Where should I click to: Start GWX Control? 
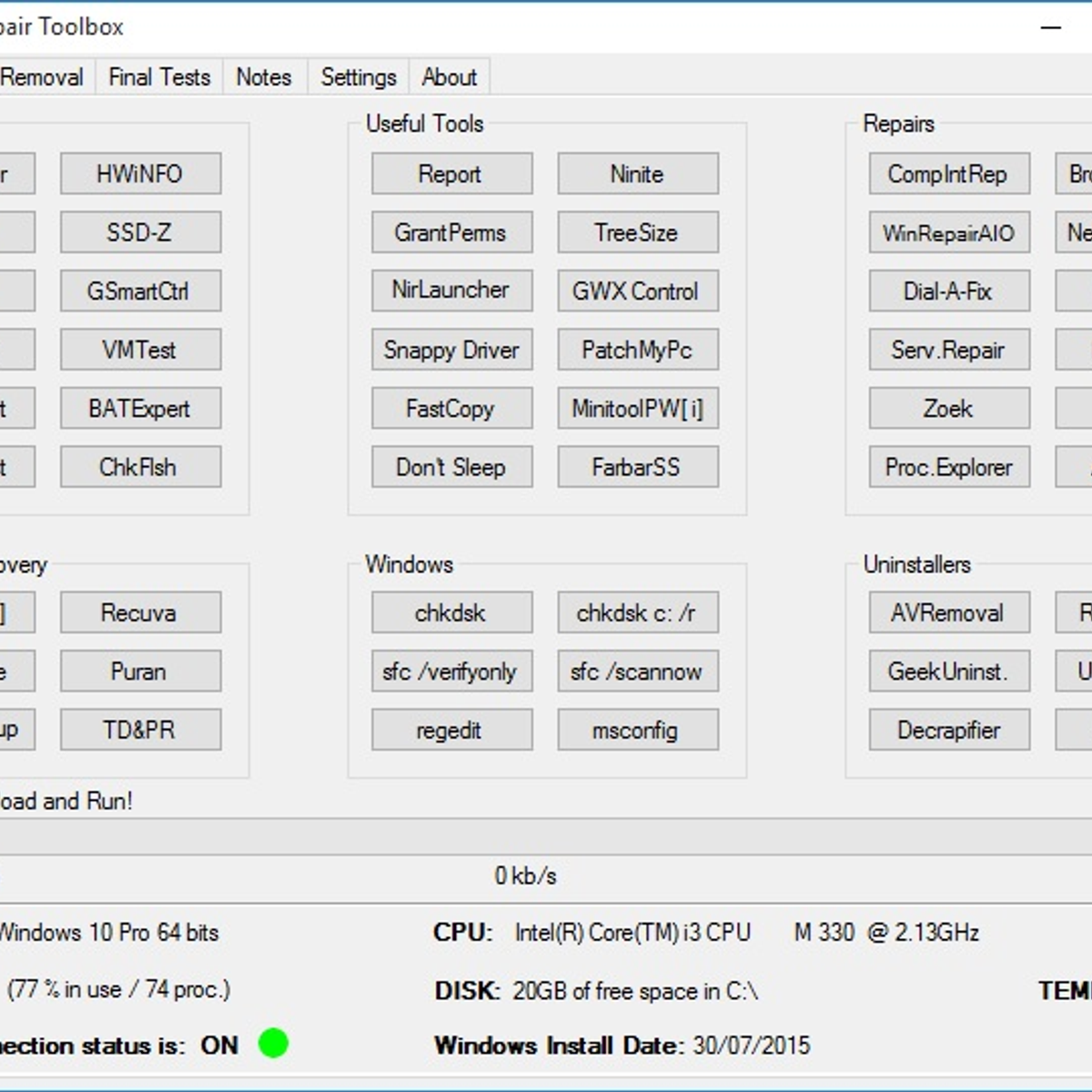point(638,291)
